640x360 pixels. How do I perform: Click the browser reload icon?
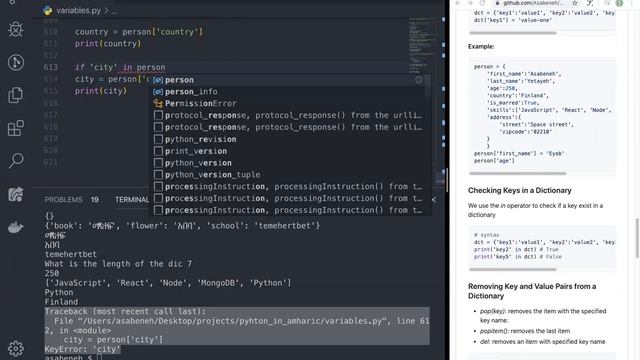tap(482, 3)
